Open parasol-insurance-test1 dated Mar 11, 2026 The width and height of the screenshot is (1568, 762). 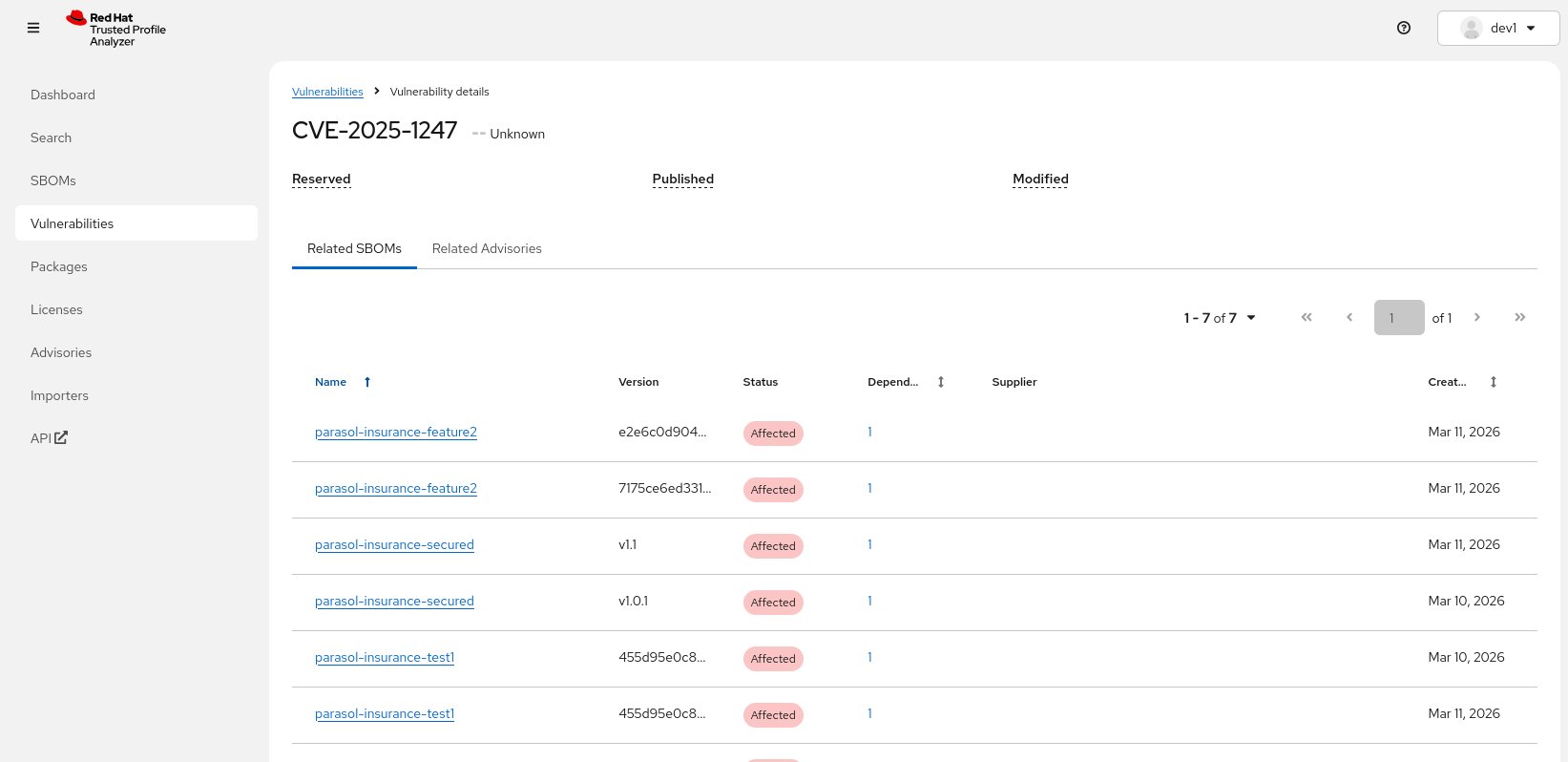pos(385,714)
